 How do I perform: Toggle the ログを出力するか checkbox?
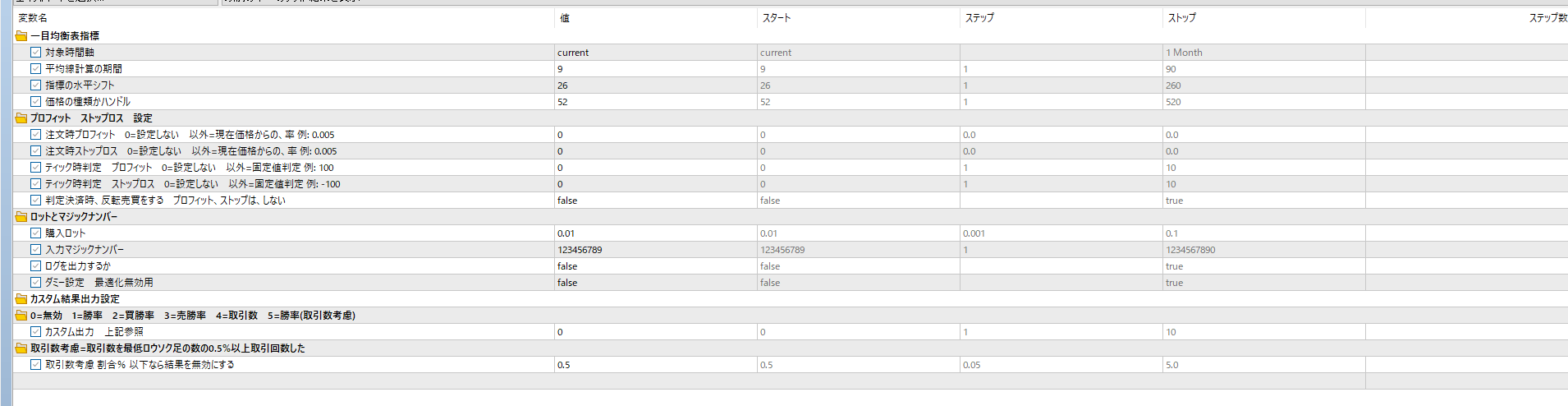tap(36, 266)
